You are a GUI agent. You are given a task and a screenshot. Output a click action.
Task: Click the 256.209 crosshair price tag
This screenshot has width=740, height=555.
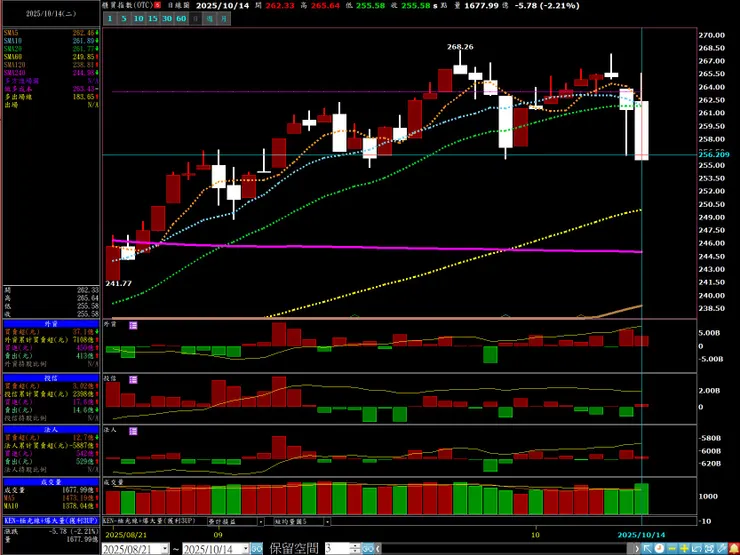click(x=715, y=155)
